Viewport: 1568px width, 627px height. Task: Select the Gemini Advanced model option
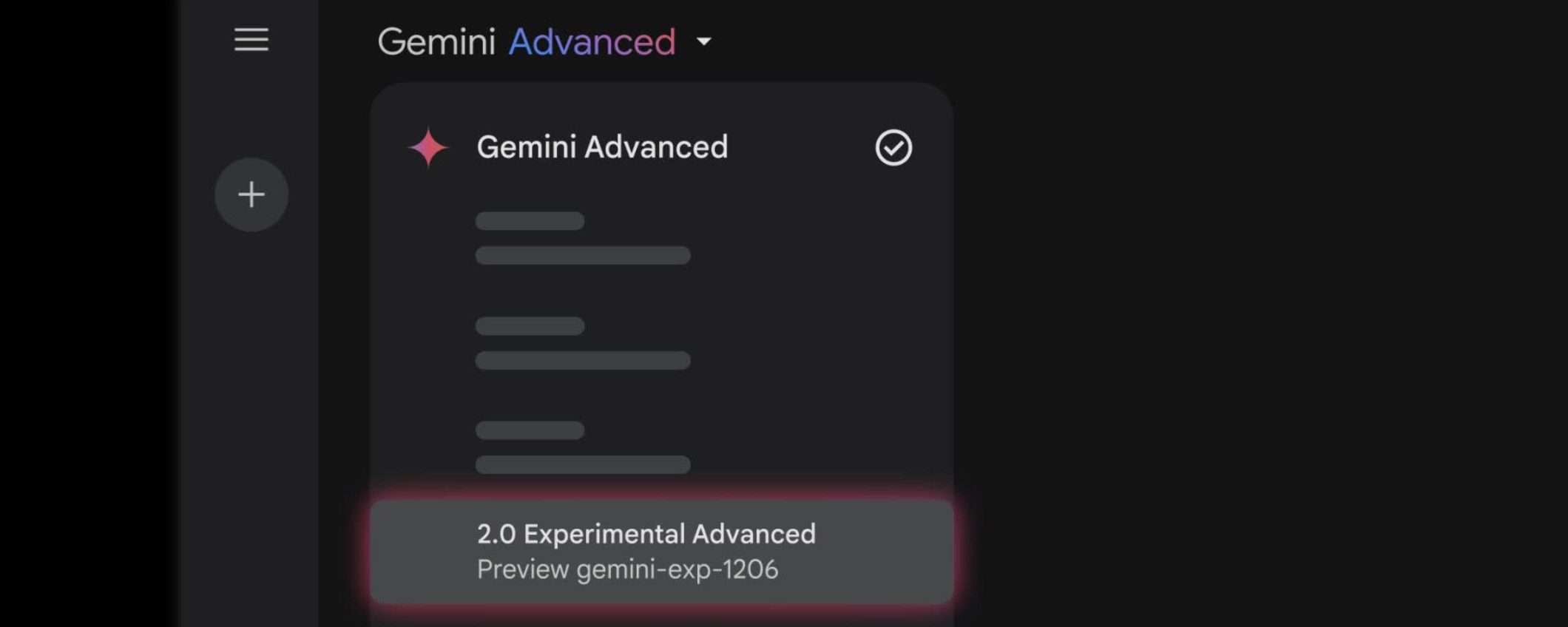(x=602, y=147)
